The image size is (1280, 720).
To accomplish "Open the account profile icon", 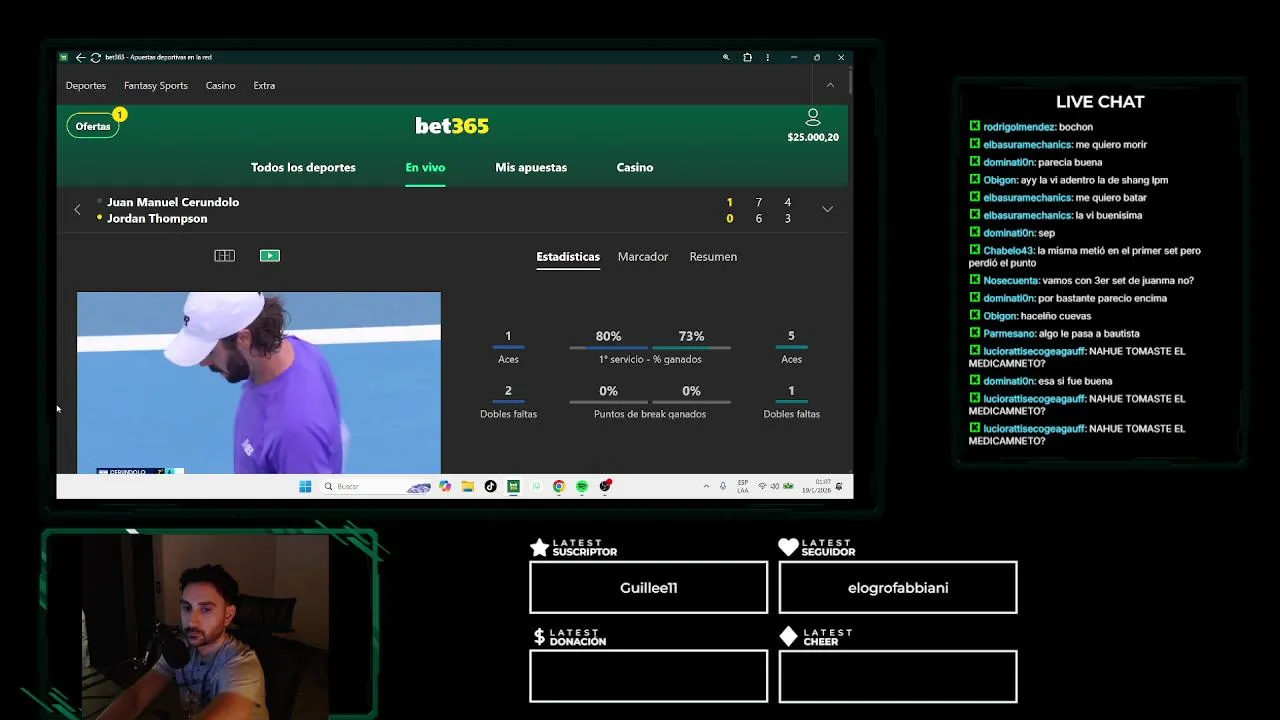I will [x=813, y=118].
